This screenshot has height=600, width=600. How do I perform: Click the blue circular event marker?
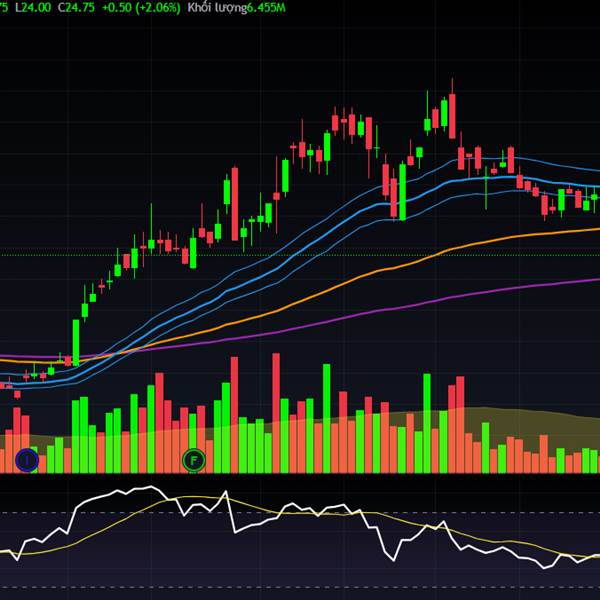coord(27,460)
